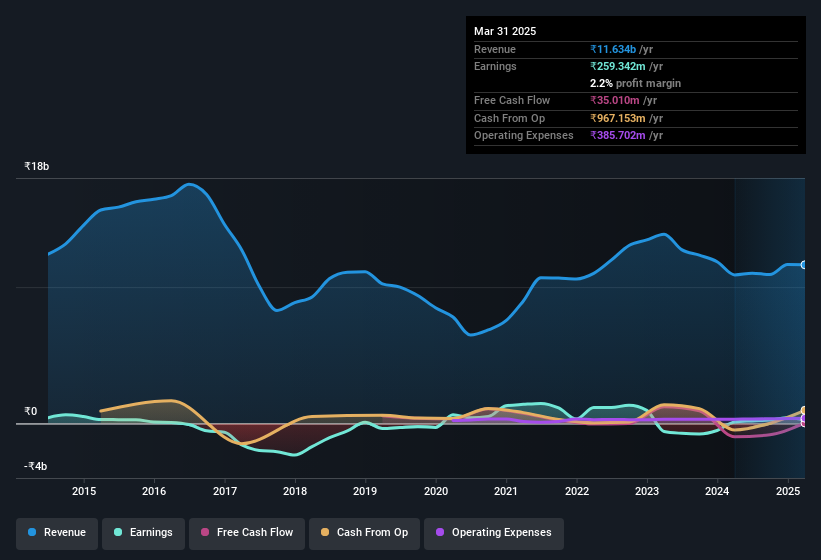Click the blue Revenue endpoint marker
This screenshot has height=560, width=821.
[804, 265]
